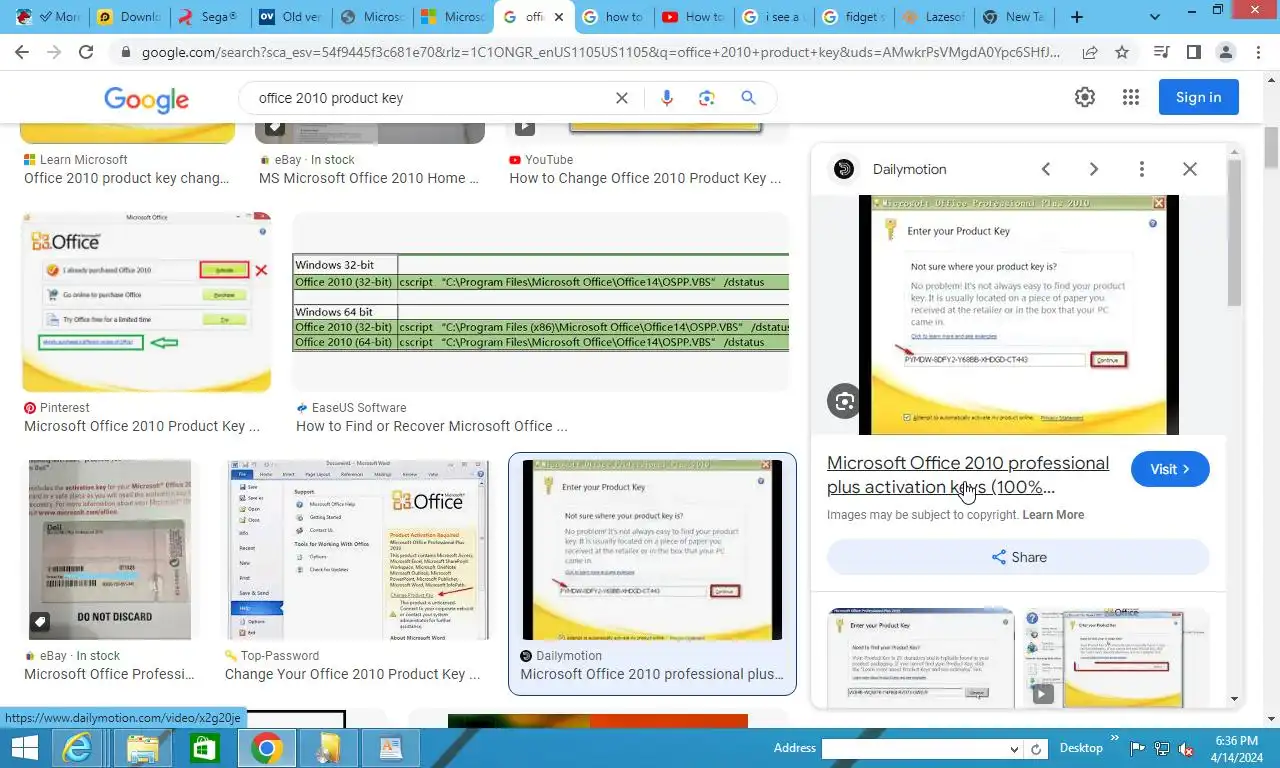Open Chrome media controls icon
Viewport: 1280px width, 768px height.
coord(1162,52)
